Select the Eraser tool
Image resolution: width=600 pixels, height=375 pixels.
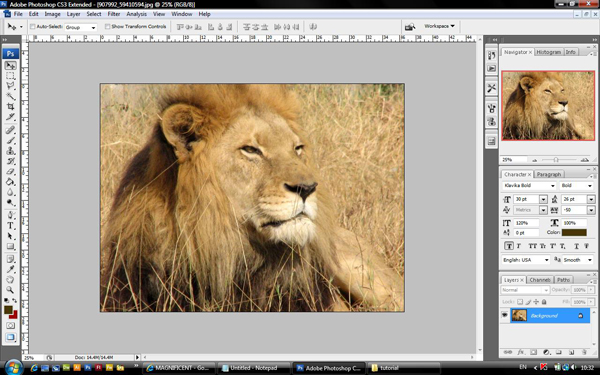tap(10, 171)
